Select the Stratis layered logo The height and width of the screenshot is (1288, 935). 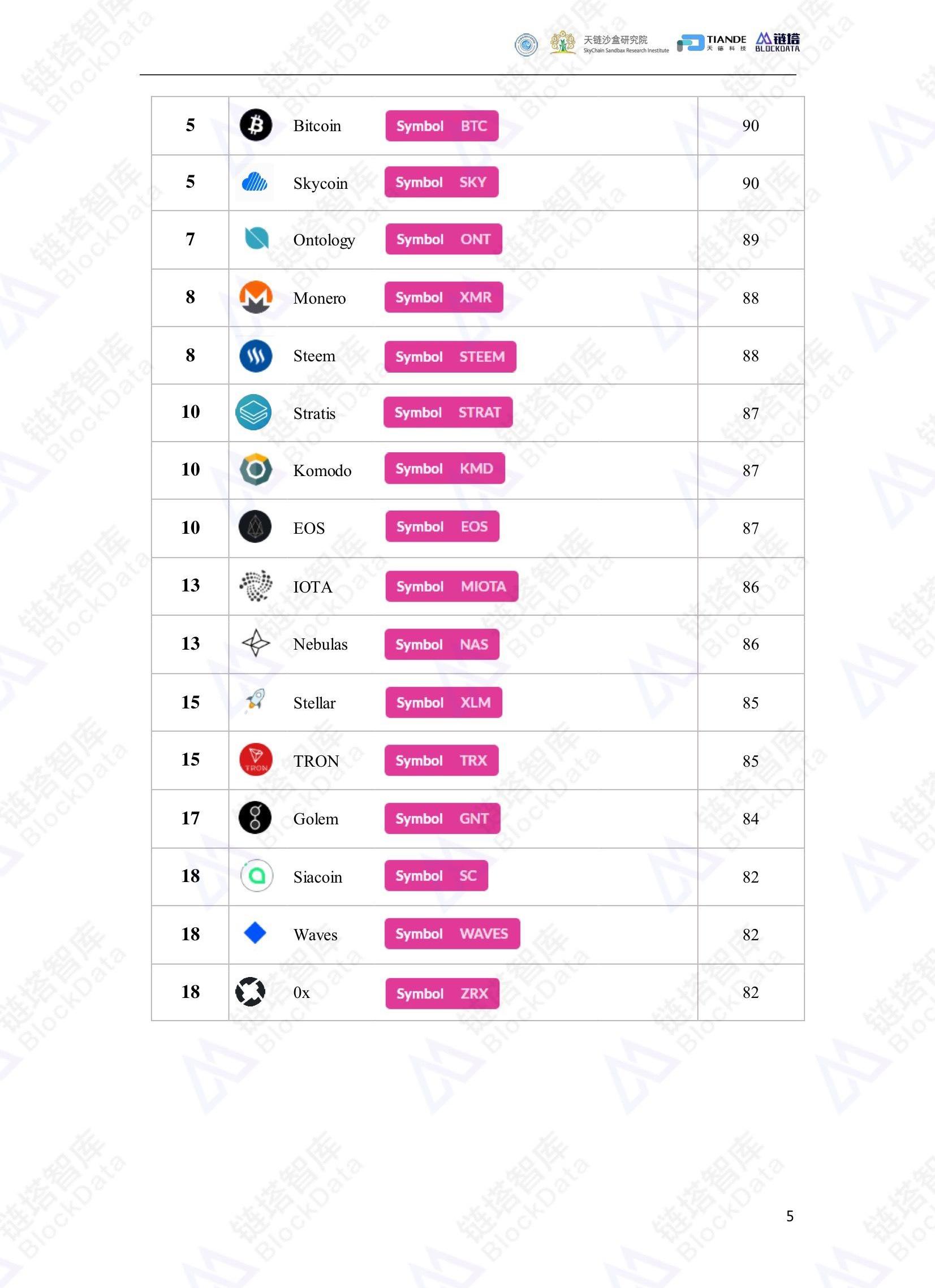click(253, 412)
